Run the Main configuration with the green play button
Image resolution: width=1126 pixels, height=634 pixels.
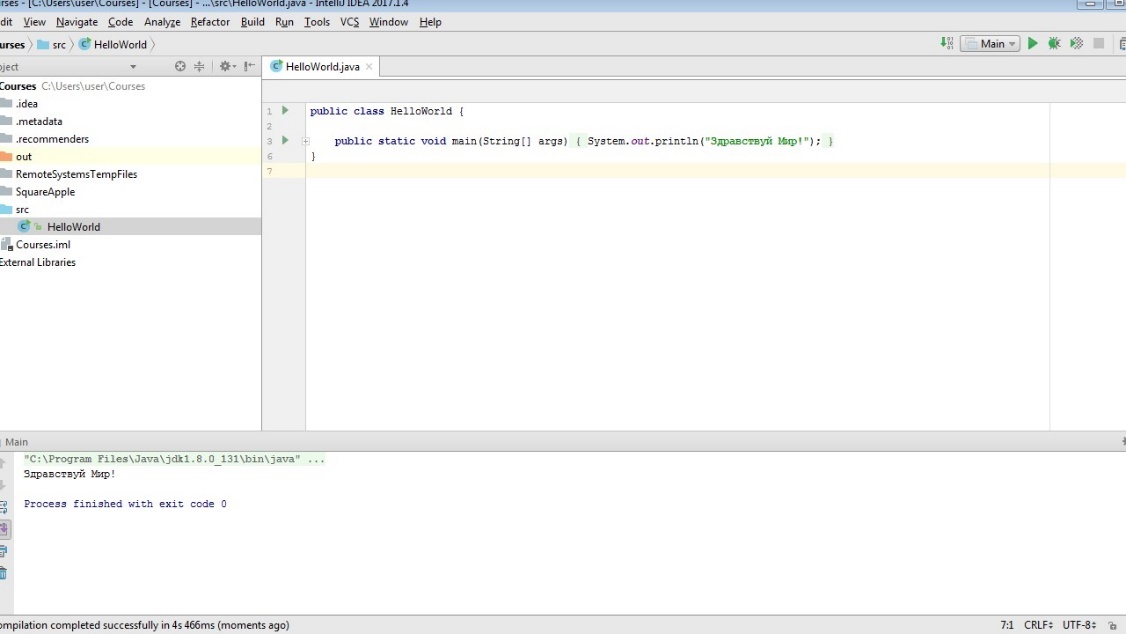(x=1033, y=44)
